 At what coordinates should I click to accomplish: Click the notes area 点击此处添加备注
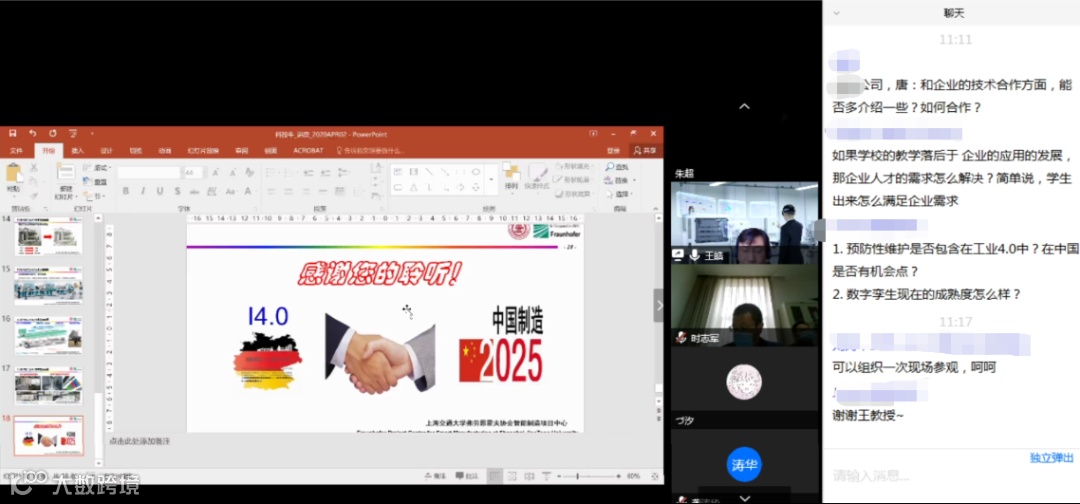pos(139,441)
